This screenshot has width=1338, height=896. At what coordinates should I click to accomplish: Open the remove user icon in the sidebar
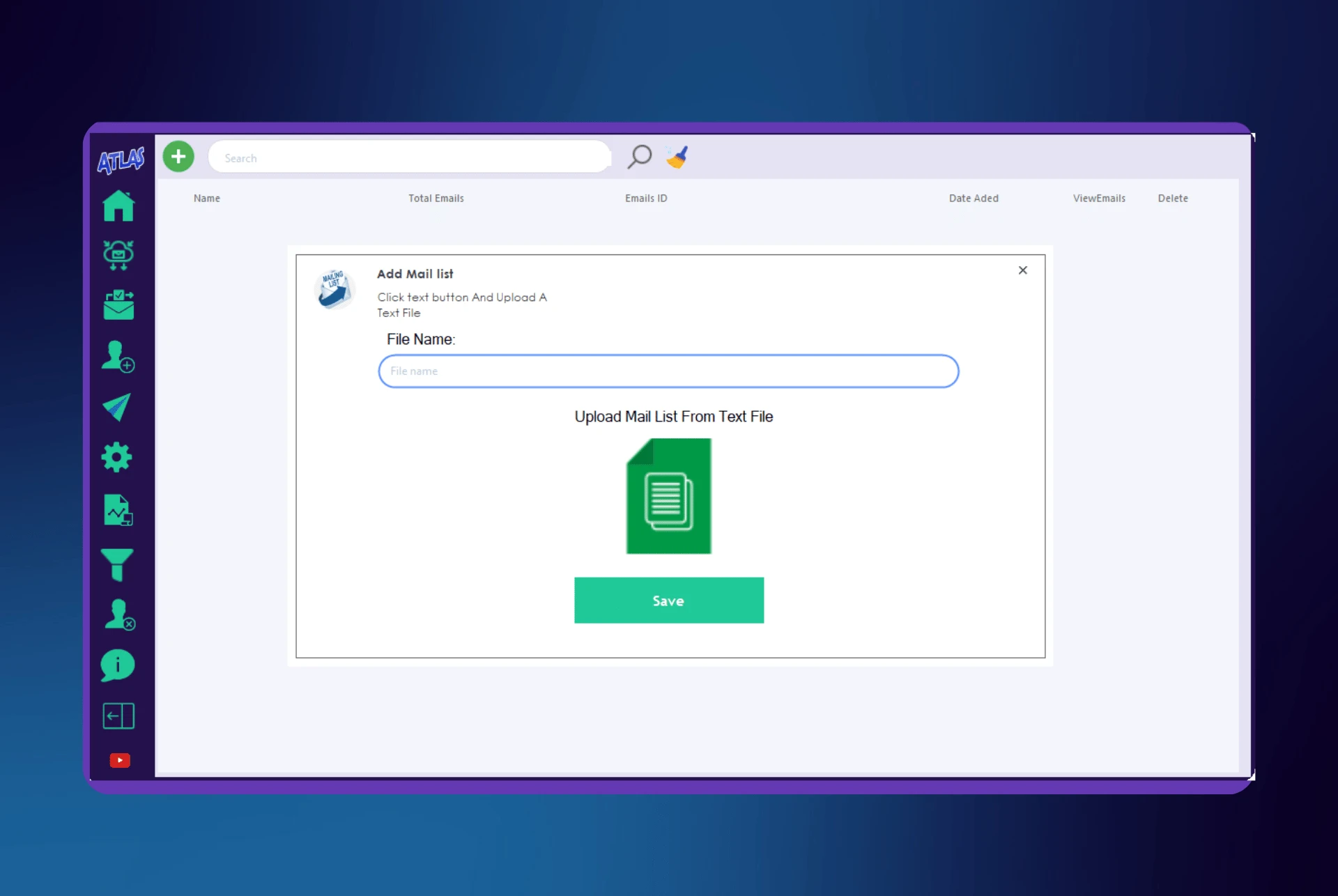(x=119, y=615)
